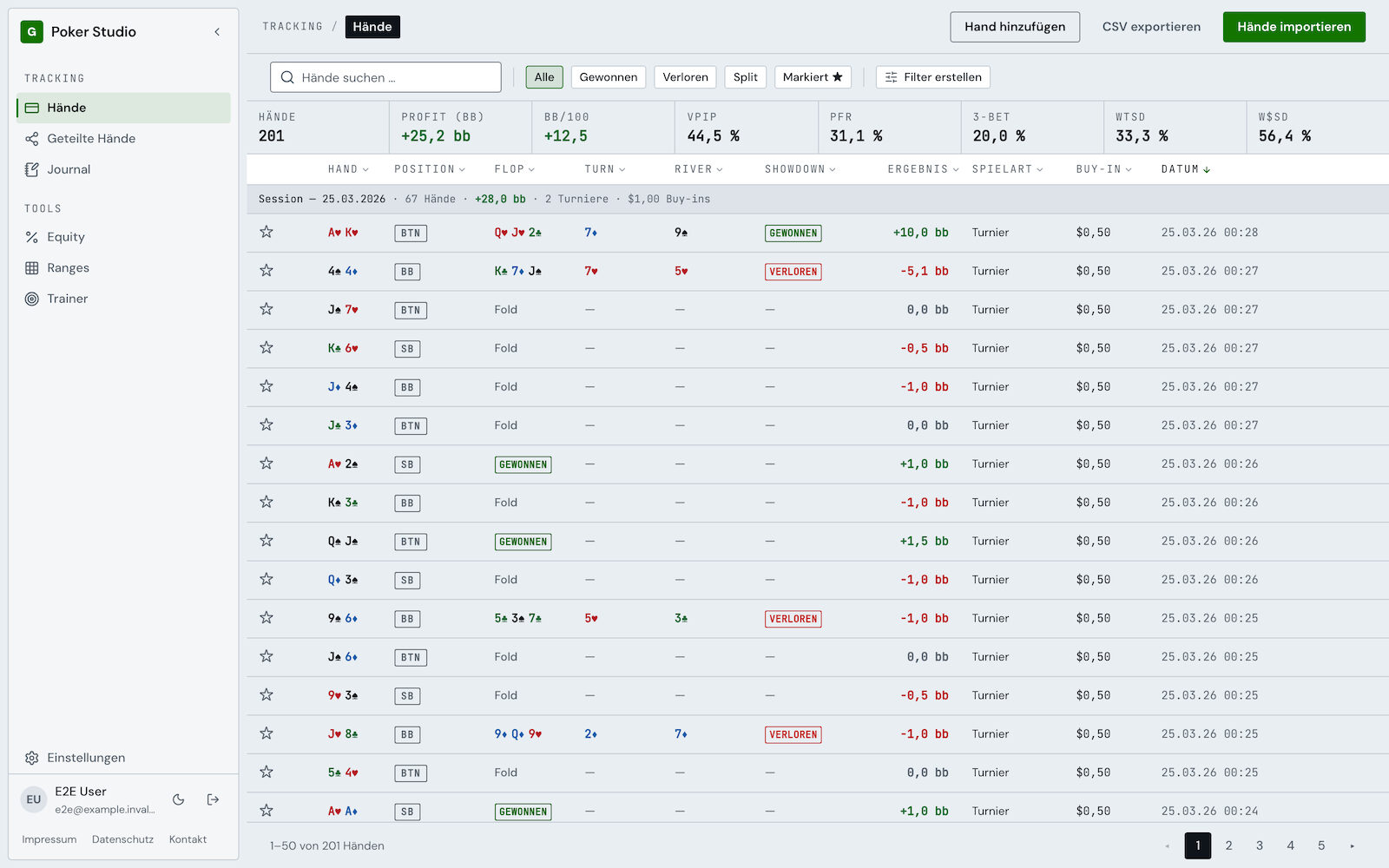Click Filter erstellen button
This screenshot has width=1389, height=868.
[933, 77]
